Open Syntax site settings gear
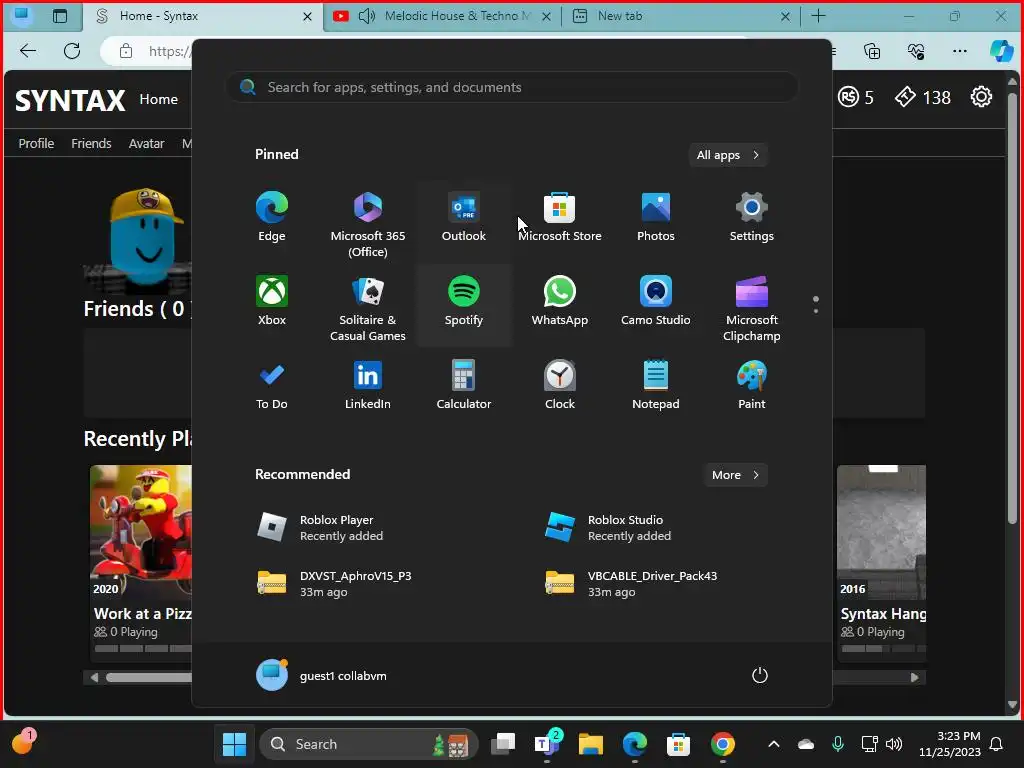This screenshot has height=768, width=1024. (981, 97)
